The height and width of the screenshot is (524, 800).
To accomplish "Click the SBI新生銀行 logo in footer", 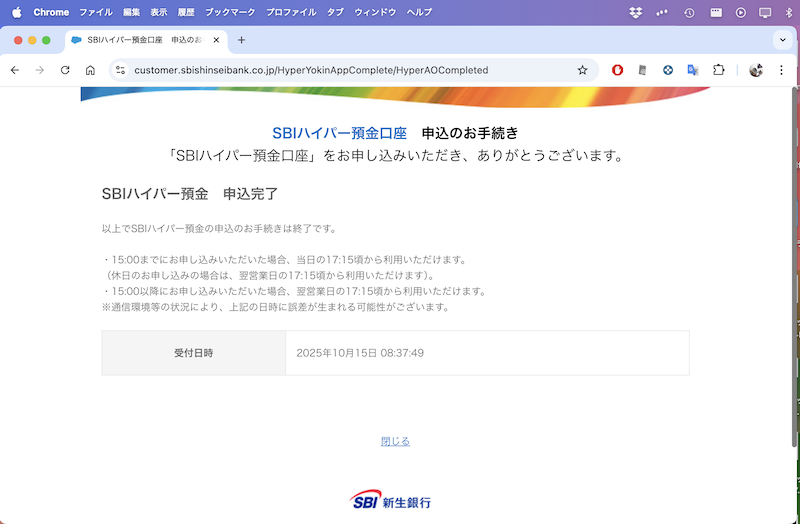I will 391,501.
